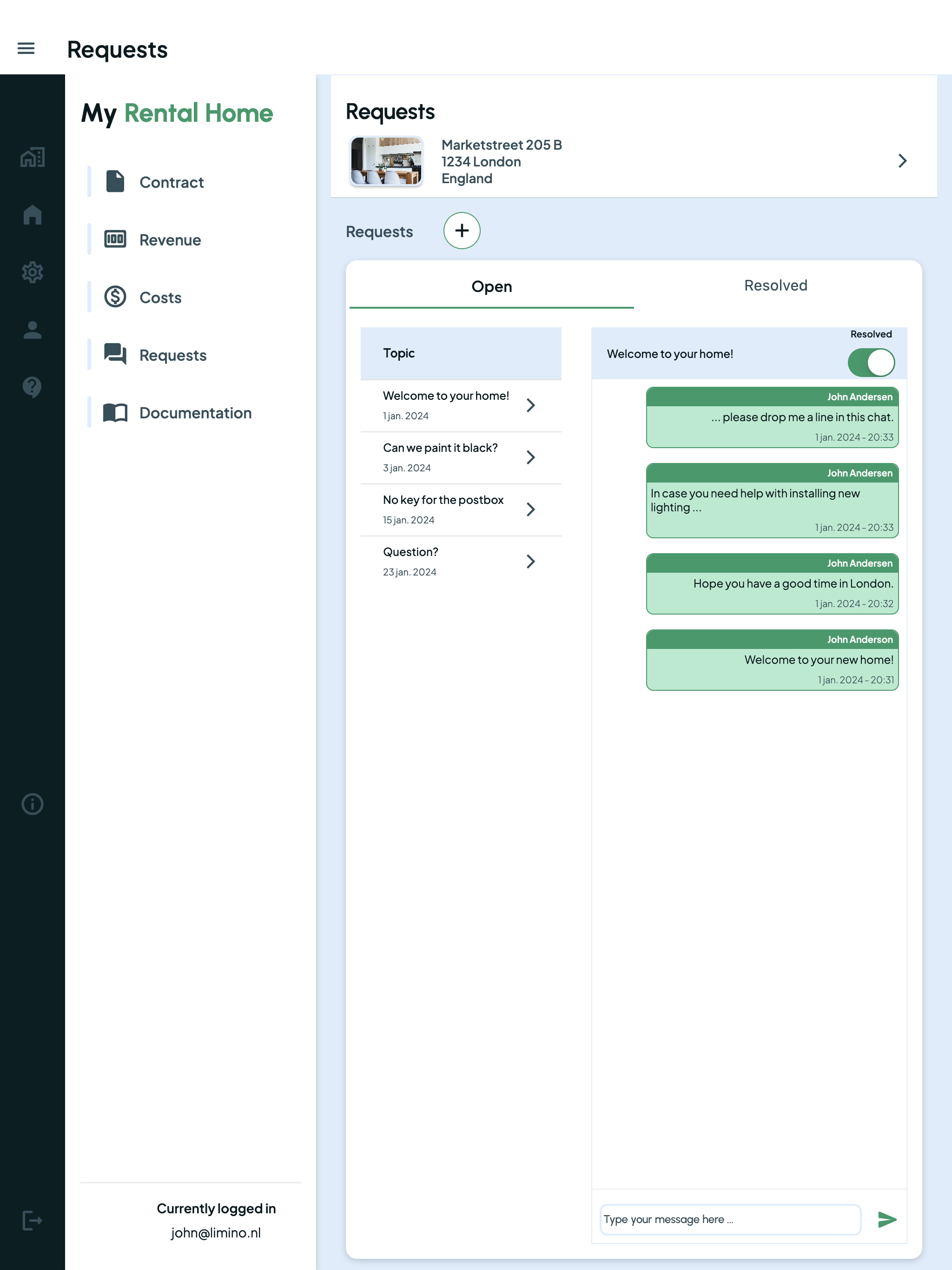Select 'Welcome to your home!' topic row

tap(461, 406)
